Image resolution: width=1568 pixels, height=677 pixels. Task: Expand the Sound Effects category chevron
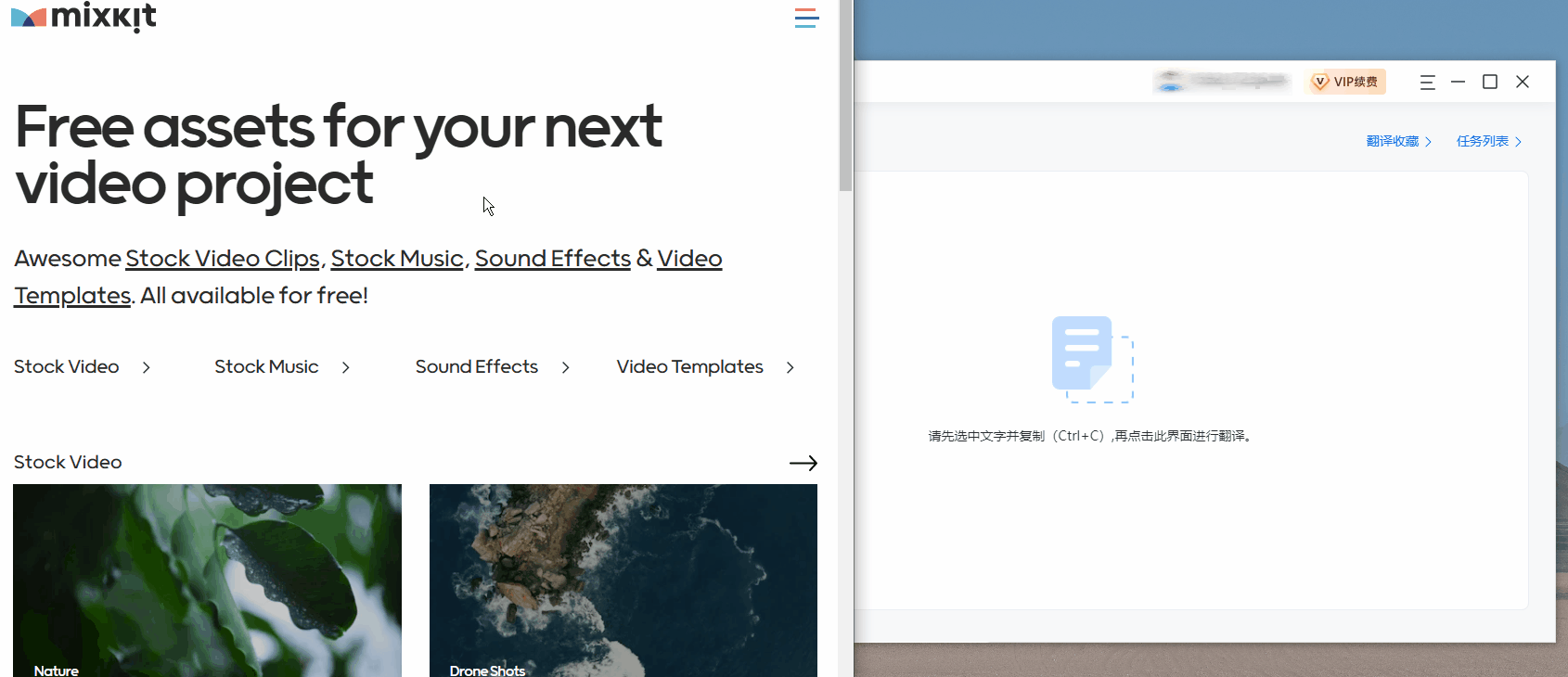(x=565, y=367)
